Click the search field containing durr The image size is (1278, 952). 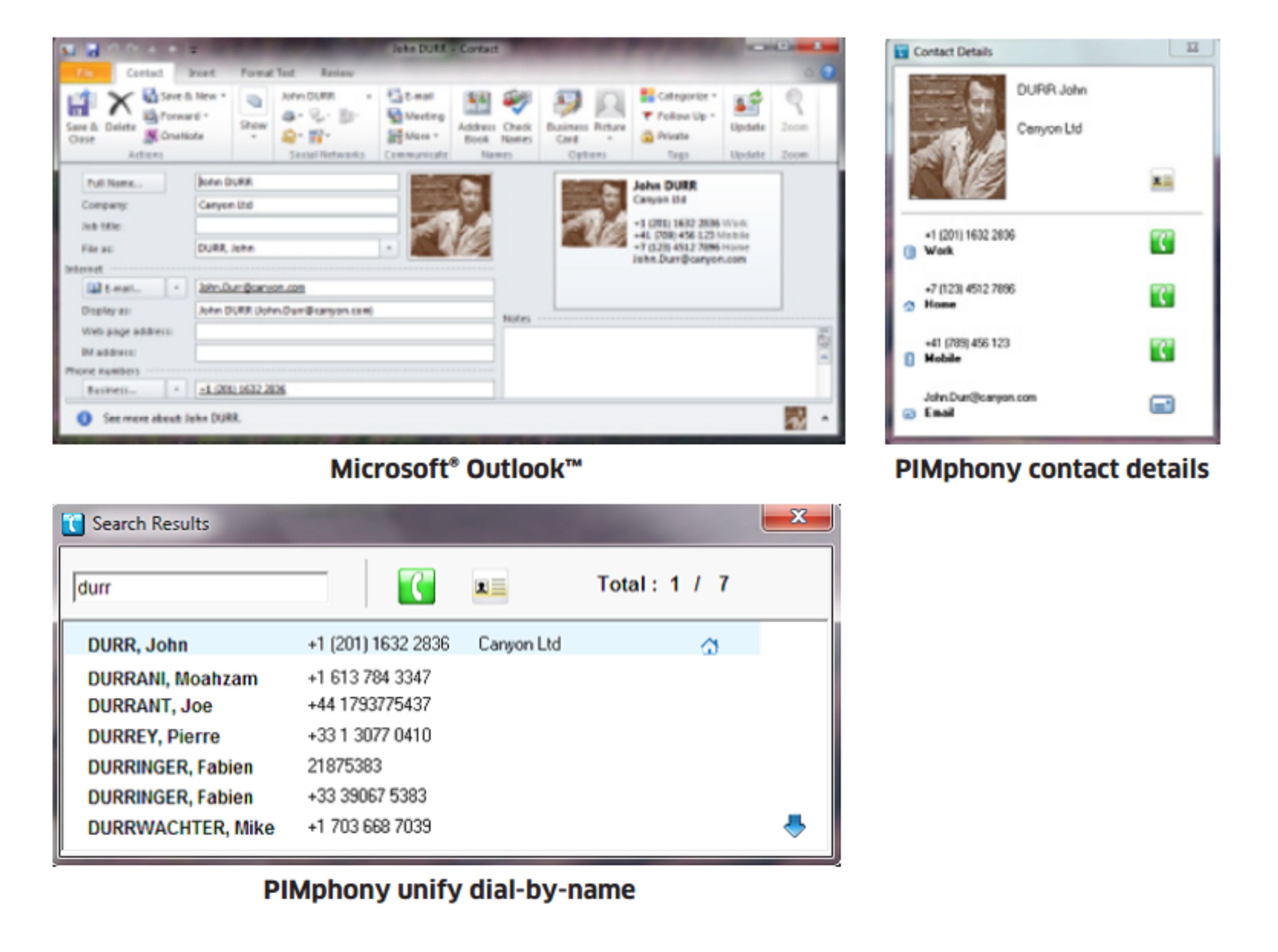point(200,587)
